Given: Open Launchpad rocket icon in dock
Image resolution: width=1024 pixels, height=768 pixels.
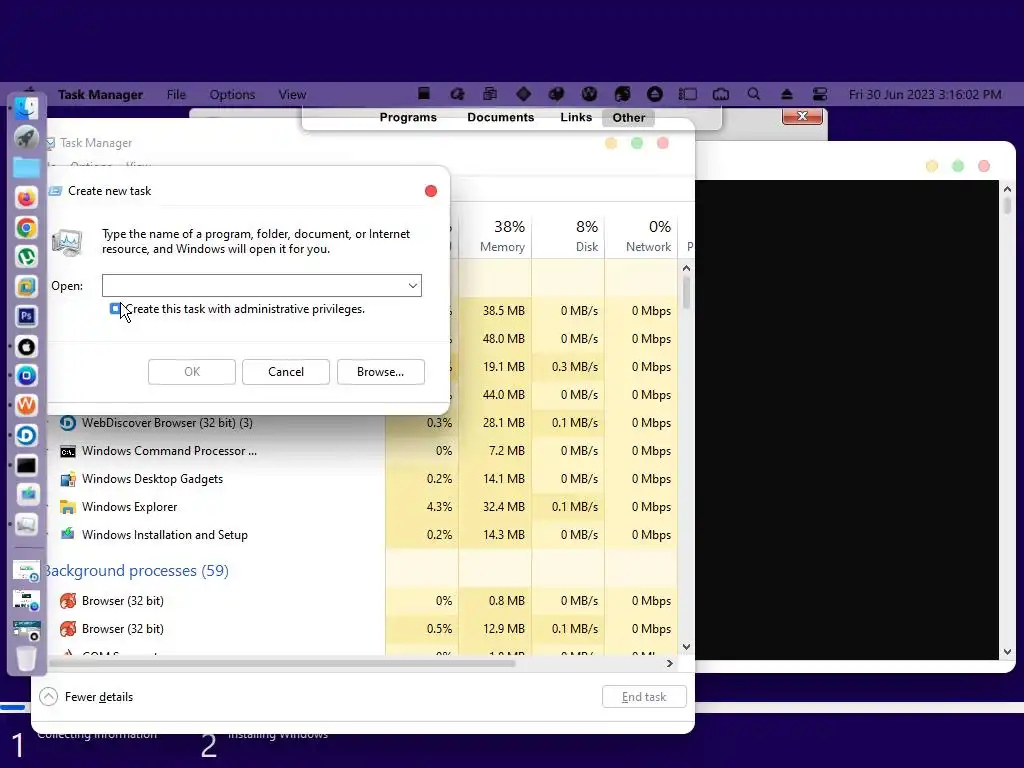Looking at the screenshot, I should (x=26, y=138).
